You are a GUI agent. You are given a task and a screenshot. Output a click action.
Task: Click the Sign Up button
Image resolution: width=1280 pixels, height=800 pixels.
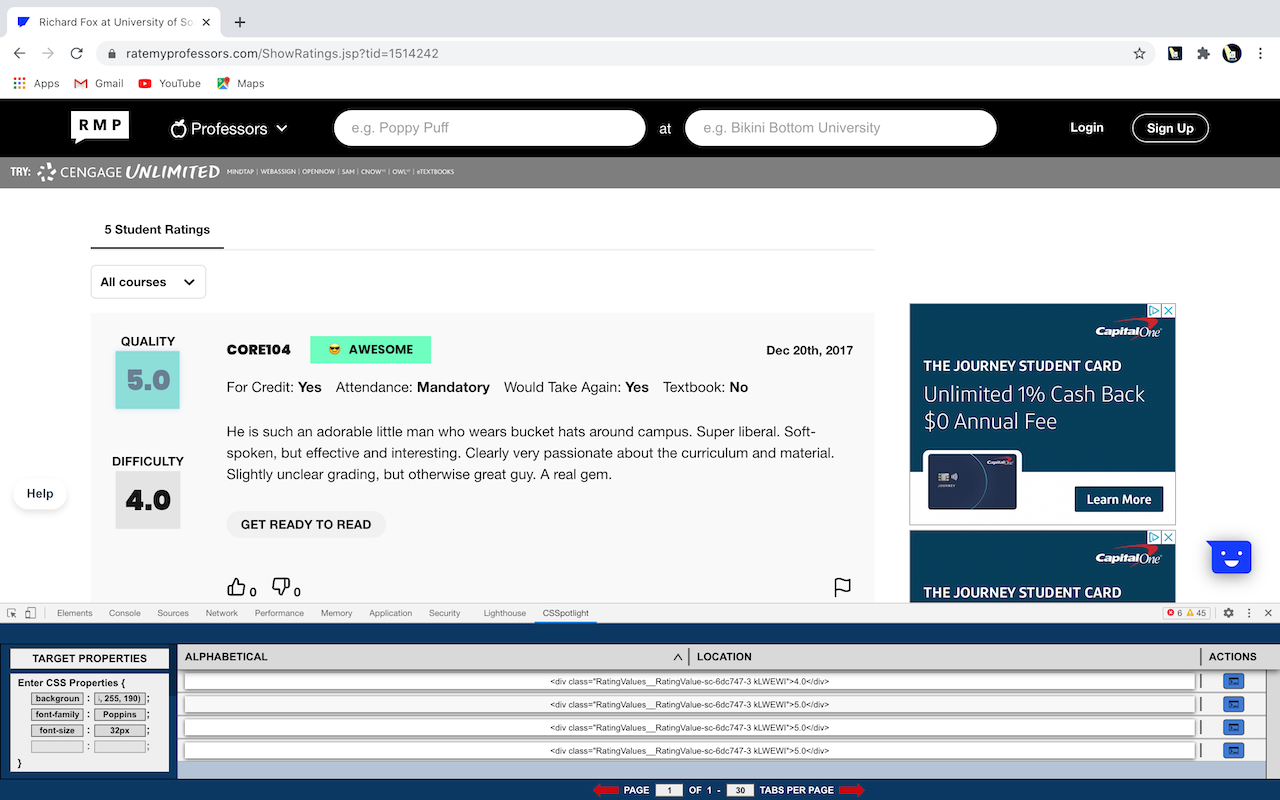[1170, 128]
